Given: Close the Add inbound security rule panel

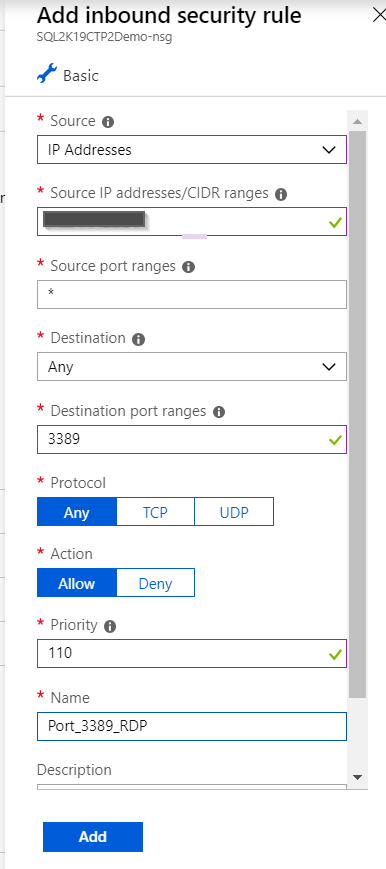Looking at the screenshot, I should (x=379, y=15).
